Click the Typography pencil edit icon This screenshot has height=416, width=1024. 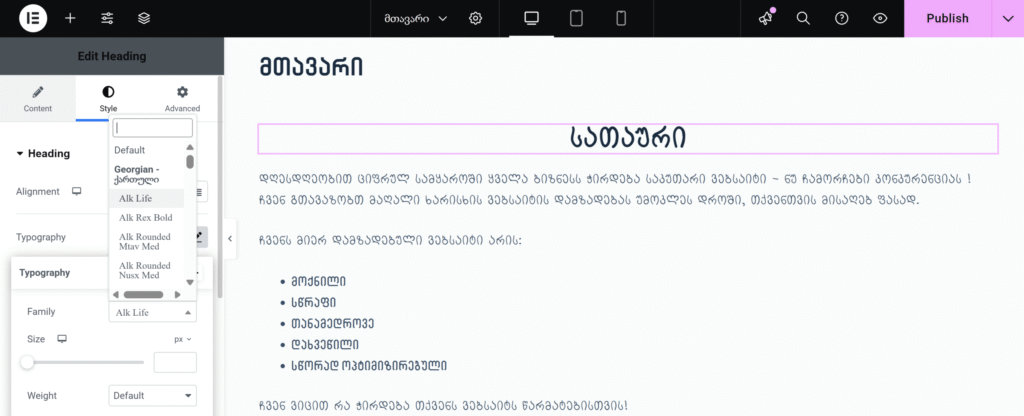pyautogui.click(x=202, y=237)
